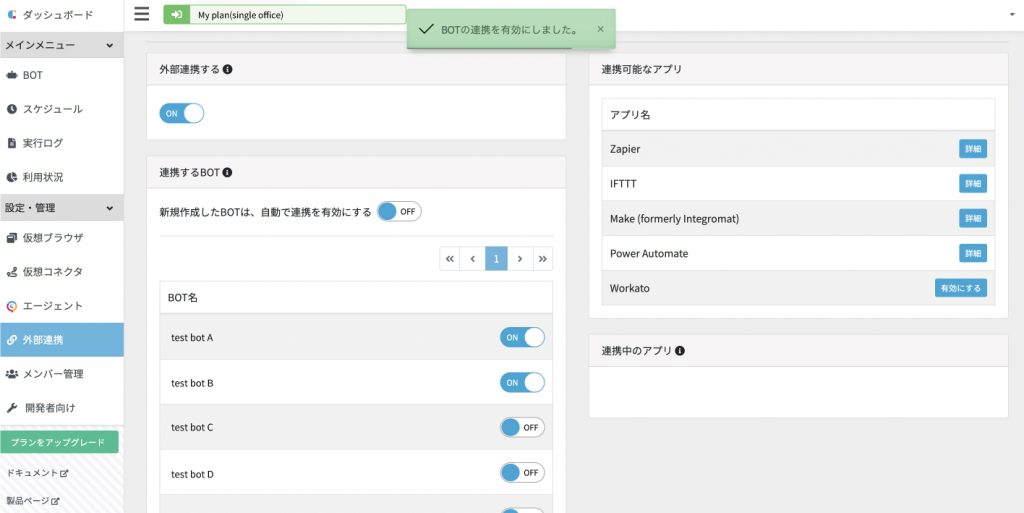Click info icon beside 外部連携する
1024x513 pixels.
pyautogui.click(x=228, y=70)
